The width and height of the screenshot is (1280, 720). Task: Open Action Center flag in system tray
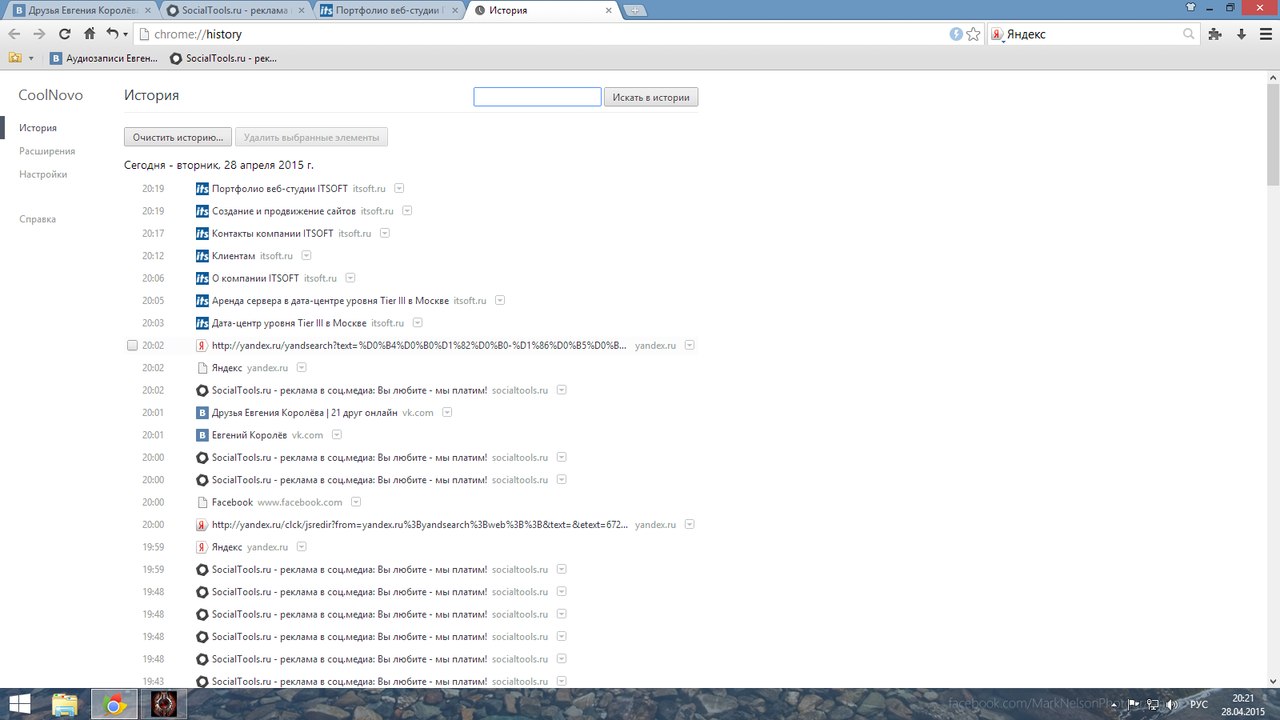tap(1135, 704)
